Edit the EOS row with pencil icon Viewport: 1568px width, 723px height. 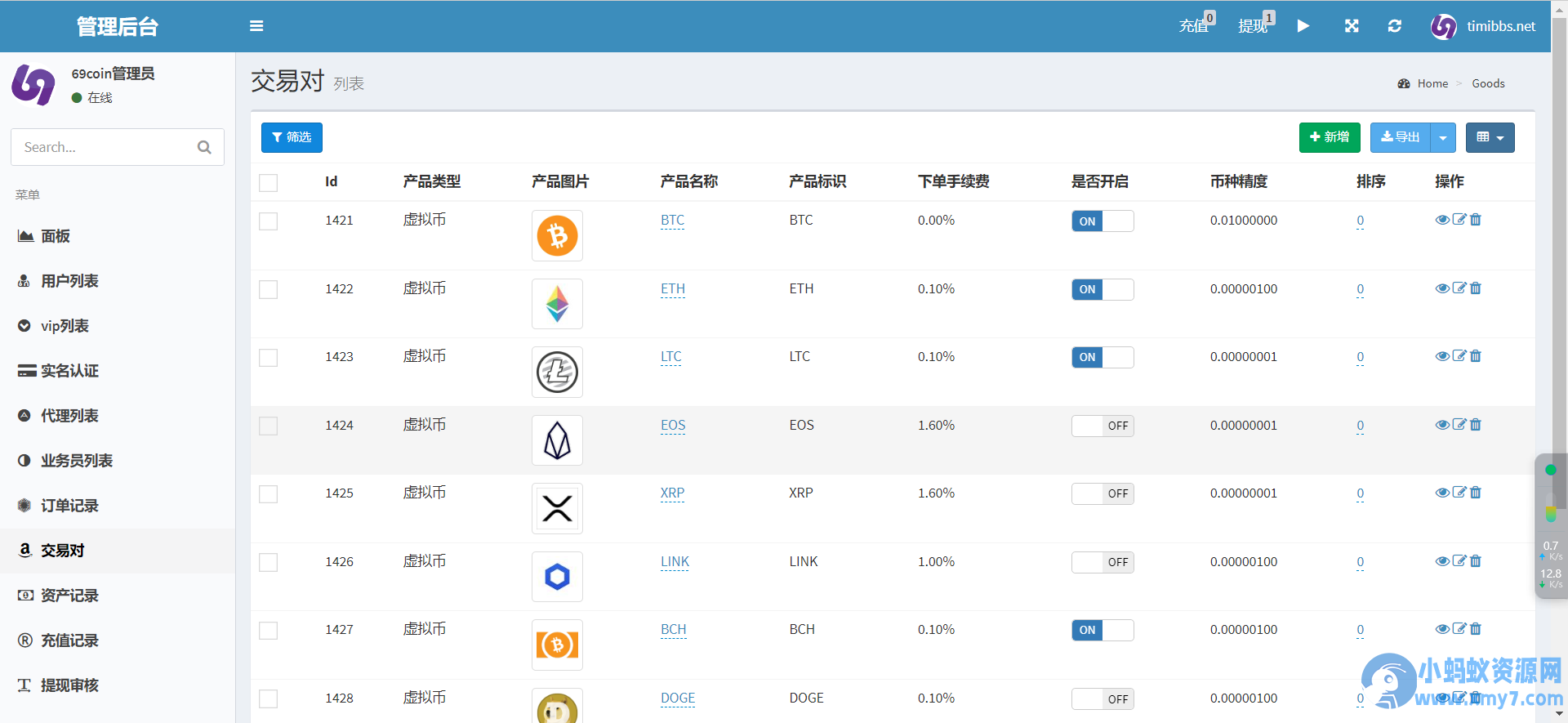[1459, 425]
